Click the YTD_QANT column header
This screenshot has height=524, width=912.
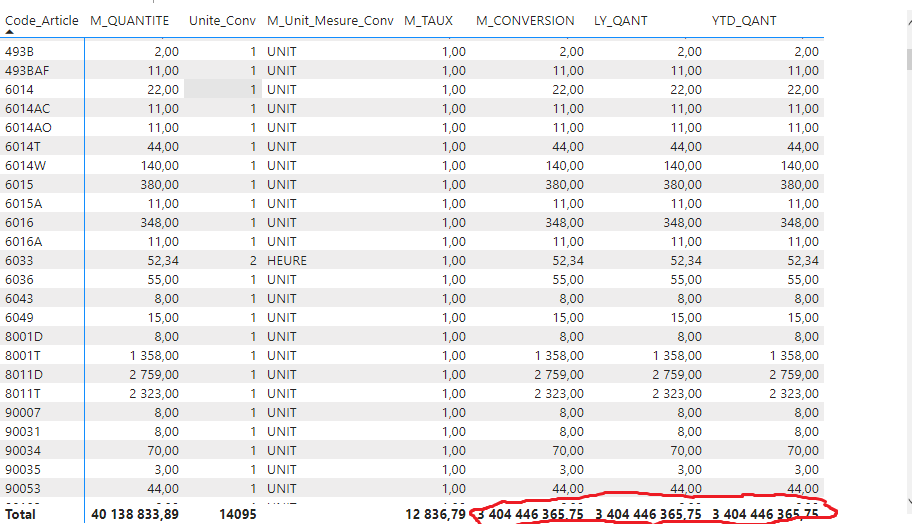click(744, 20)
